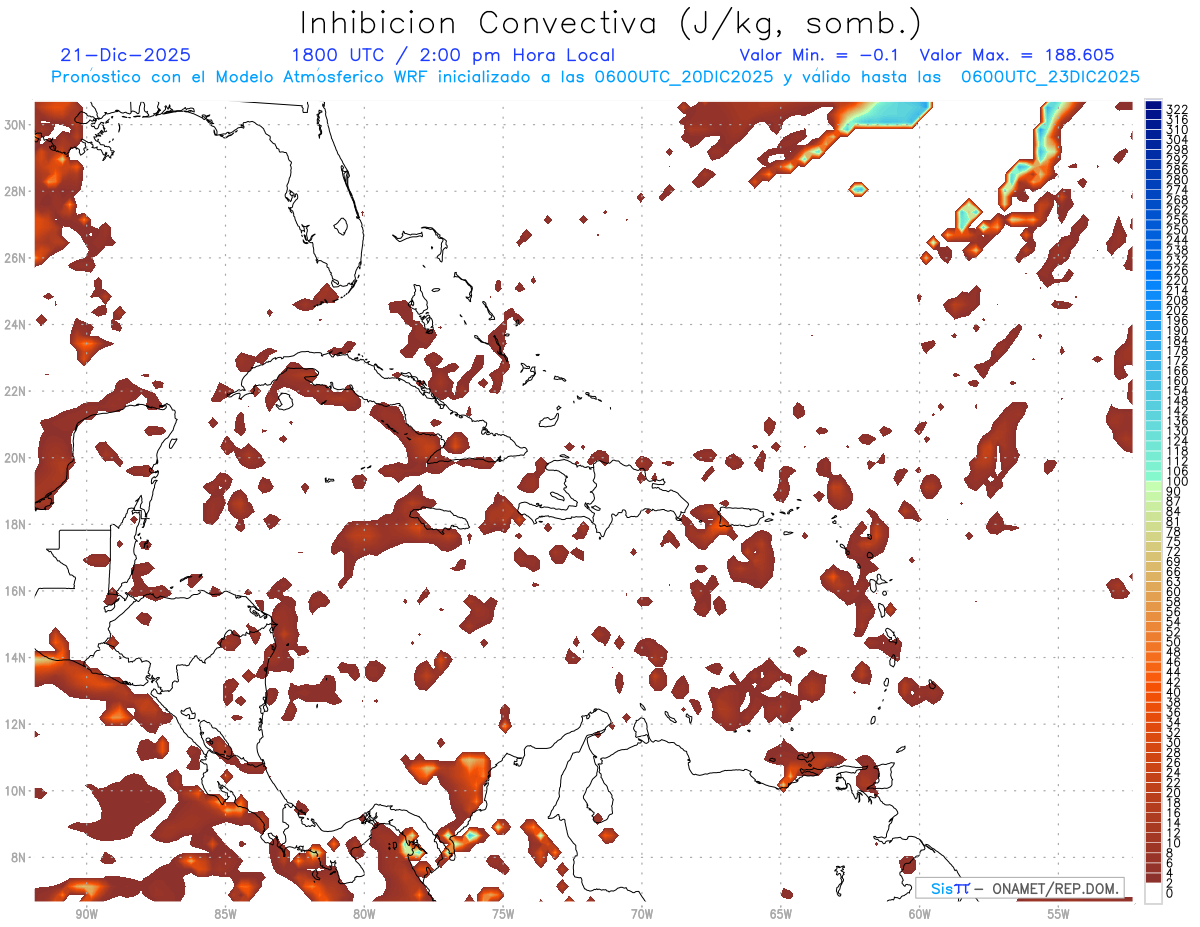The image size is (1200, 927).
Task: Click the white bottom swatch of the color bar
Action: 1154,891
